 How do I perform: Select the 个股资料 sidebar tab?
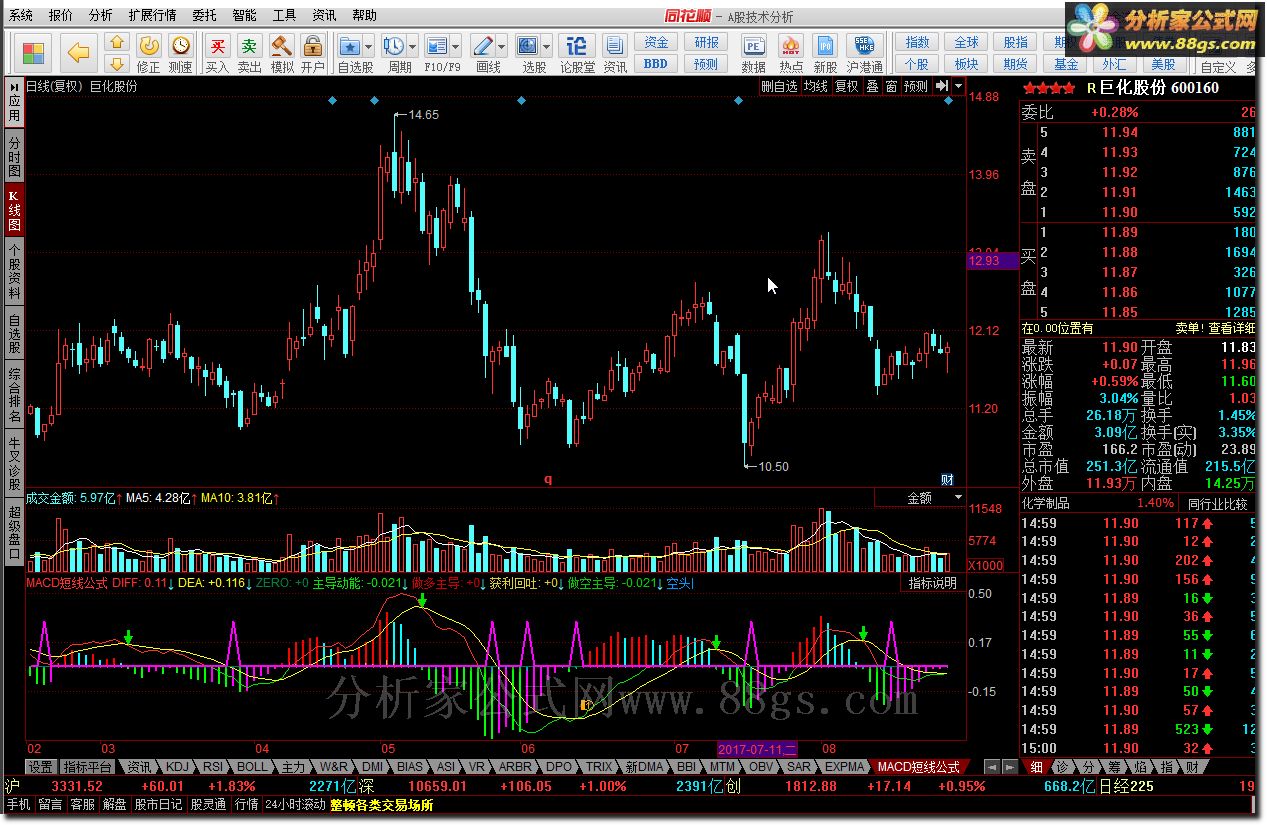[x=14, y=271]
